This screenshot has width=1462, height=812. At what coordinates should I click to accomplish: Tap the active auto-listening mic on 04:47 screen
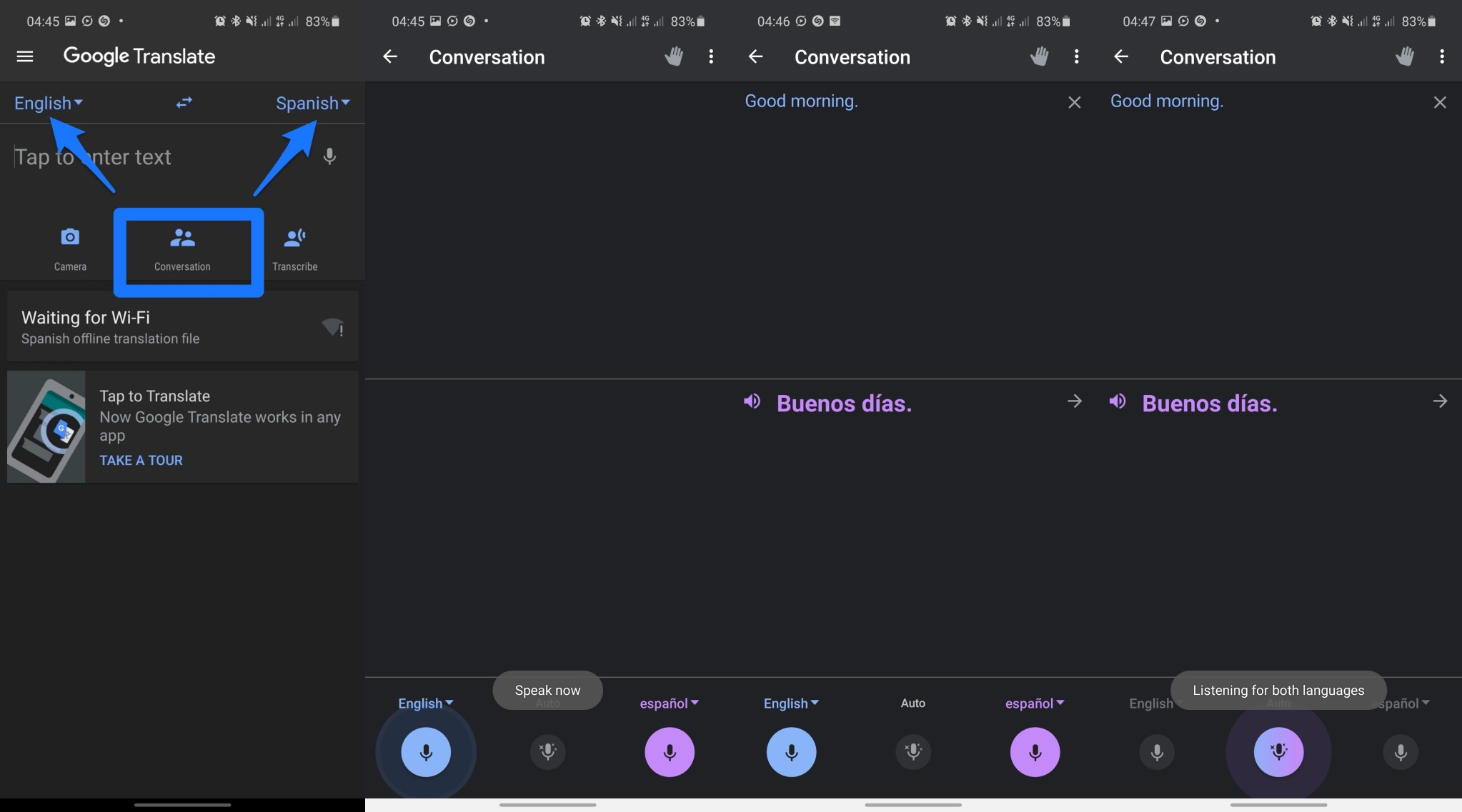coord(1279,752)
